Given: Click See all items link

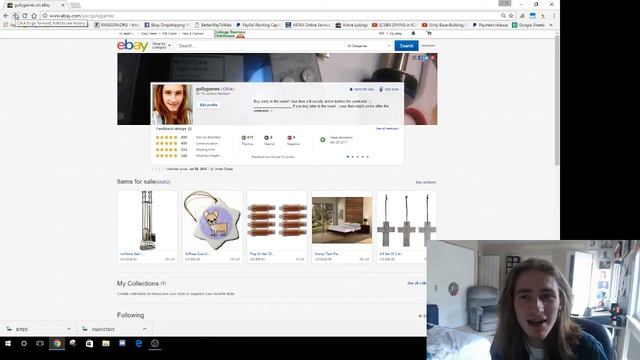Looking at the screenshot, I should [x=426, y=182].
